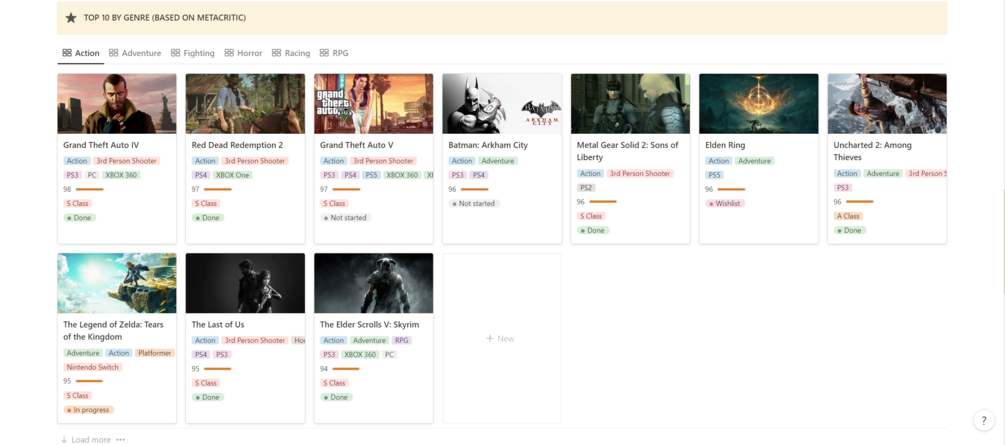This screenshot has width=1005, height=445.
Task: Open the Grand Theft Auto IV cover image
Action: click(117, 104)
